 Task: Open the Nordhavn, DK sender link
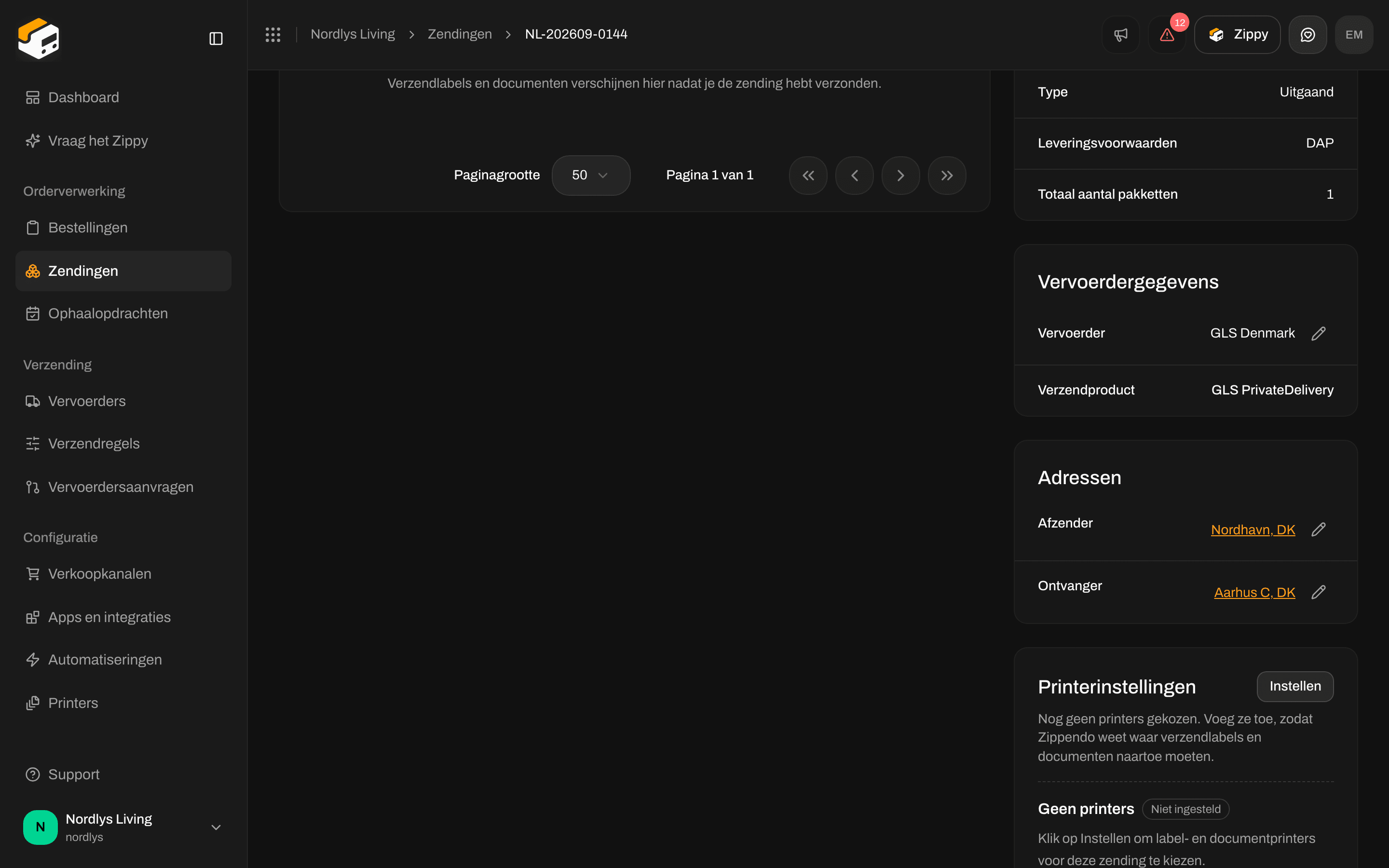tap(1253, 530)
